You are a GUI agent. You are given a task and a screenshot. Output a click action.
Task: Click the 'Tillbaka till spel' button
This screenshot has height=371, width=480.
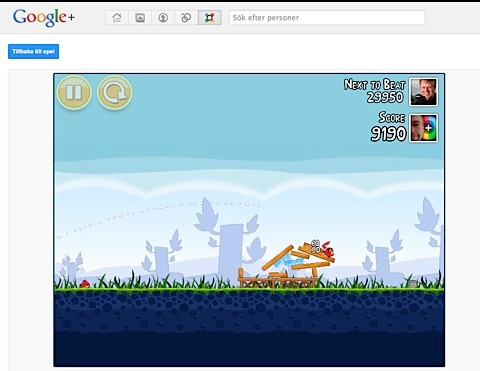pyautogui.click(x=33, y=51)
